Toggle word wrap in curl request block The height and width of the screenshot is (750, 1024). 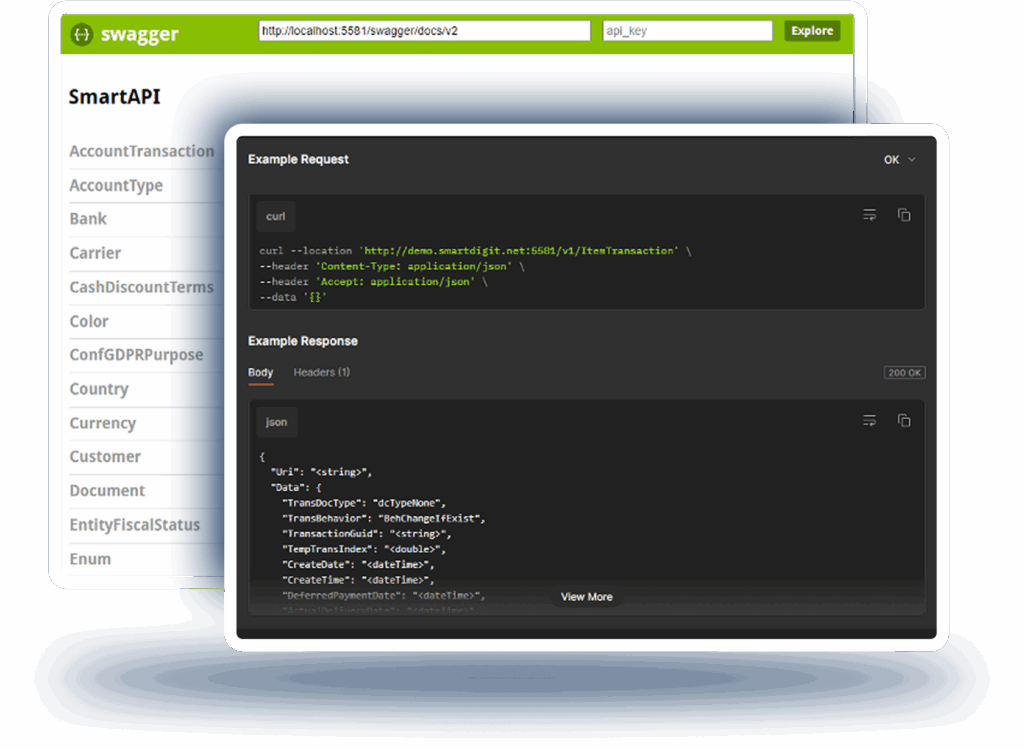pyautogui.click(x=869, y=215)
